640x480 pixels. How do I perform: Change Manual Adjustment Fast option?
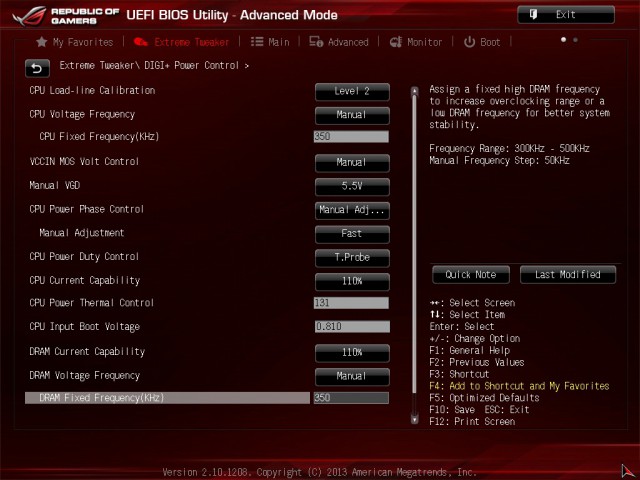[352, 234]
